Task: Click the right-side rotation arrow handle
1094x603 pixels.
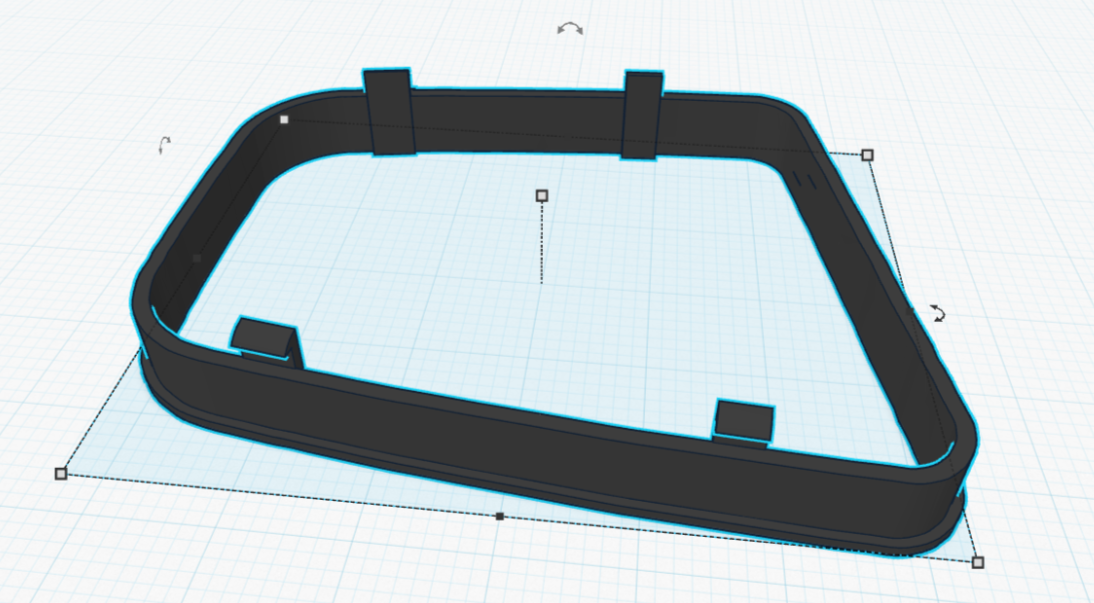Action: pos(938,313)
